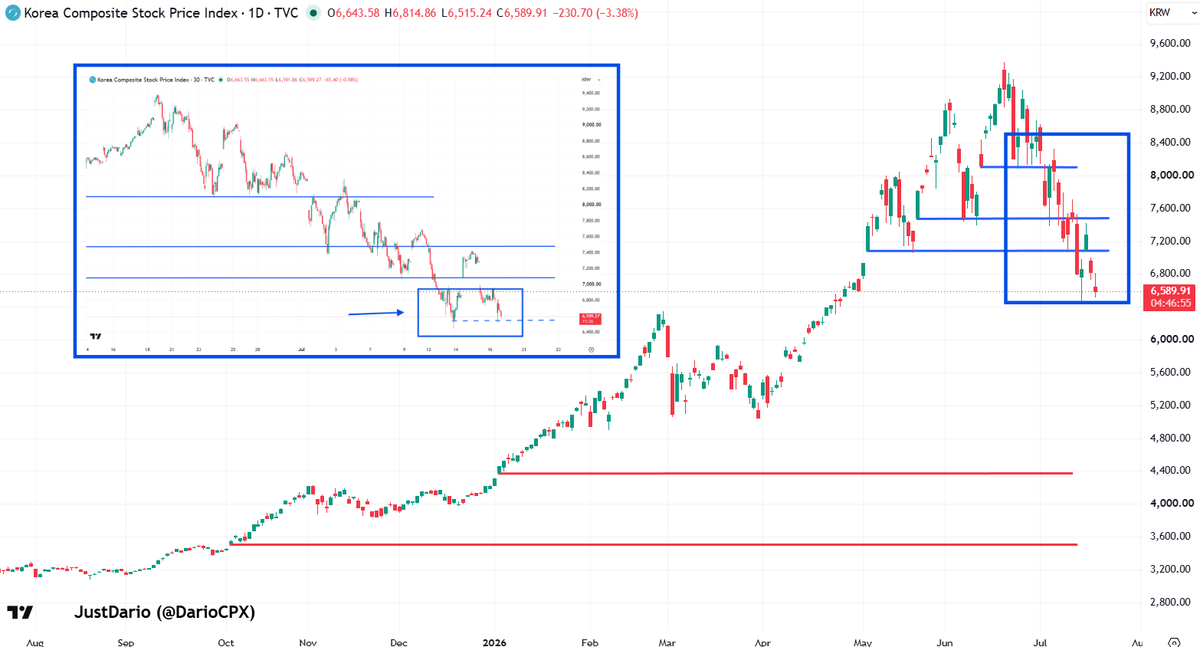Screen dimensions: 1200x647
Task: Click 2,800.00 on the main price axis
Action: (x=1169, y=603)
